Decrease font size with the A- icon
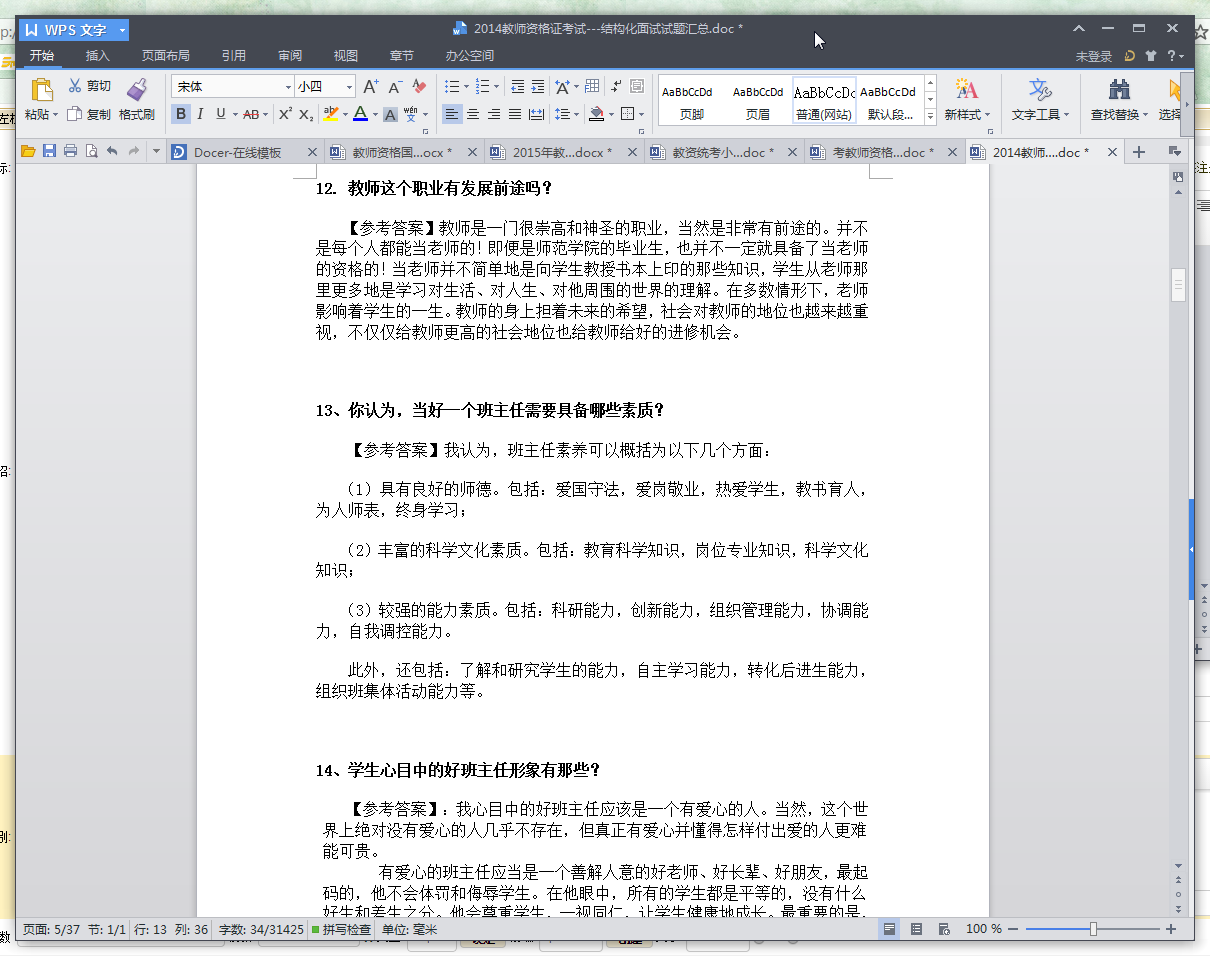This screenshot has height=956, width=1210. 395,87
